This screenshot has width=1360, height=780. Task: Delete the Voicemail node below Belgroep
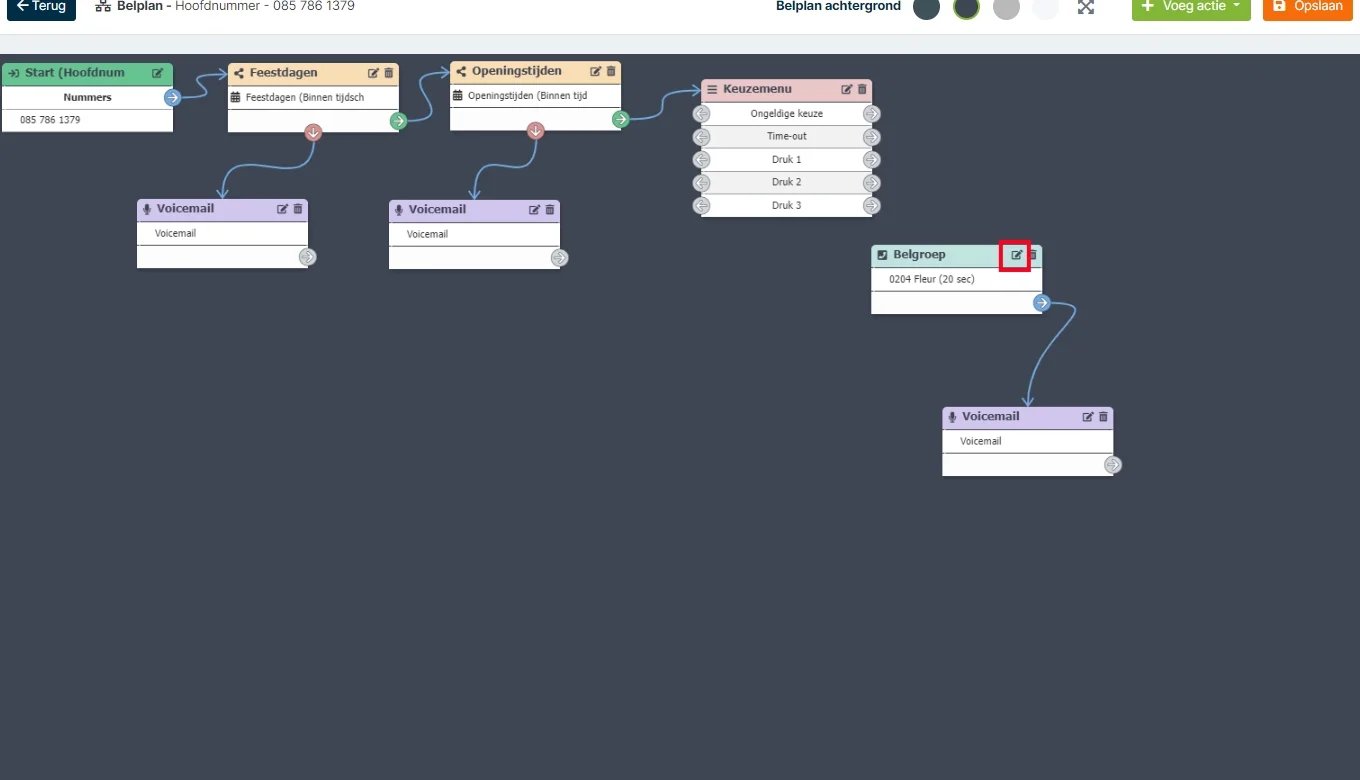click(x=1104, y=417)
